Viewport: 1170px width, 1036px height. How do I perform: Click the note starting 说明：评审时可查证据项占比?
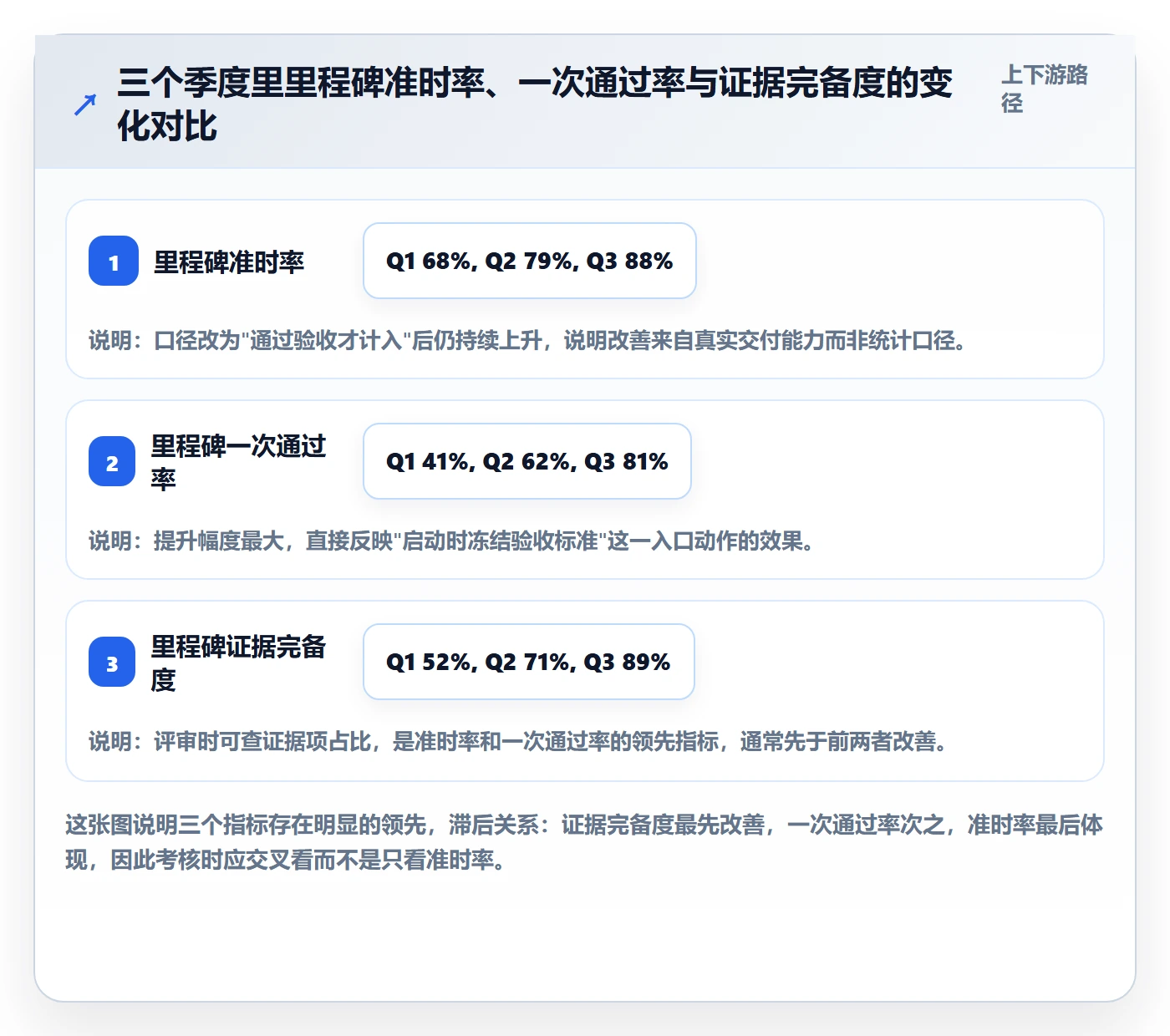coord(519,742)
